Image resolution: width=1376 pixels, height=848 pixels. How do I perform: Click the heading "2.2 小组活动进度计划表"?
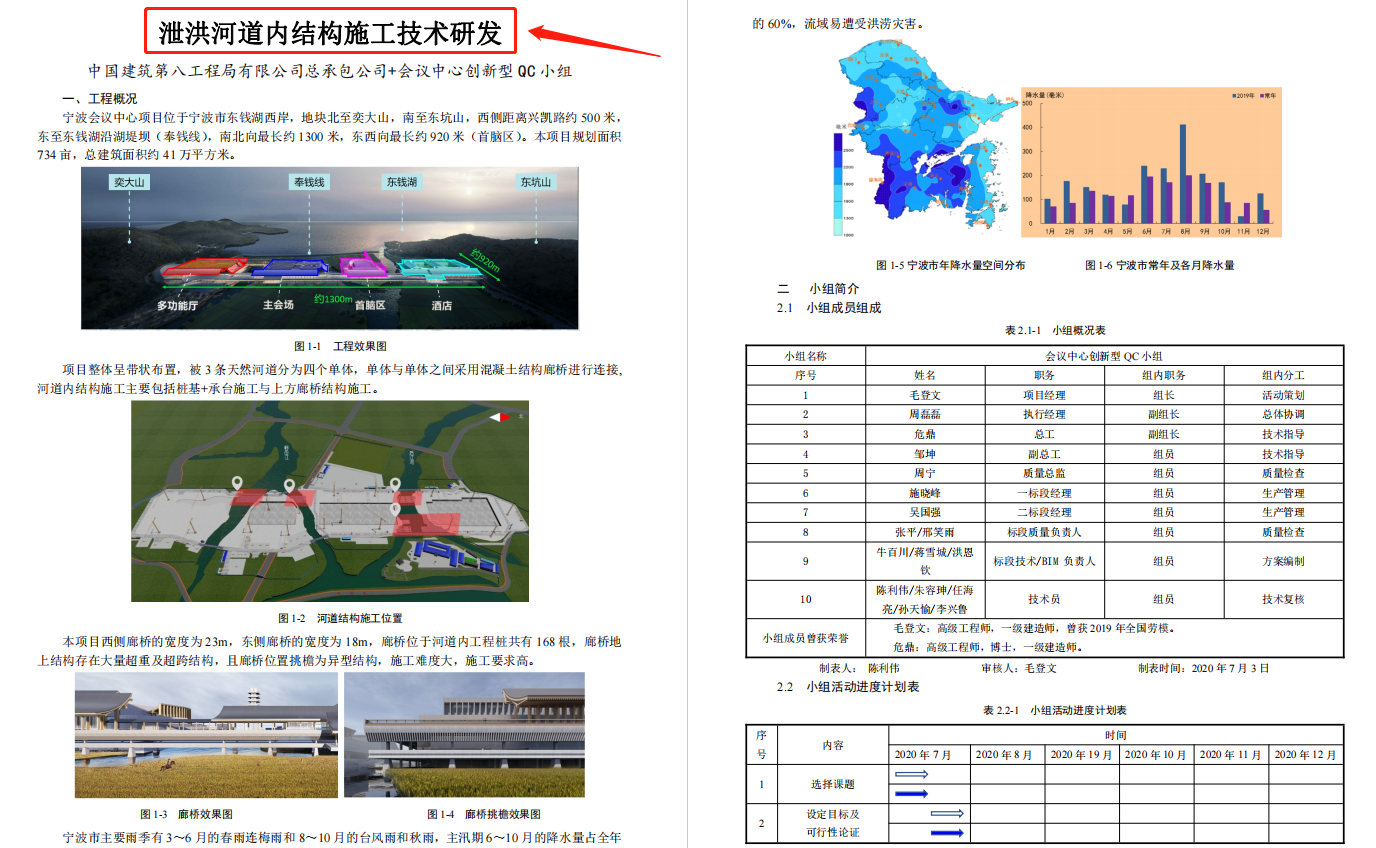point(848,687)
